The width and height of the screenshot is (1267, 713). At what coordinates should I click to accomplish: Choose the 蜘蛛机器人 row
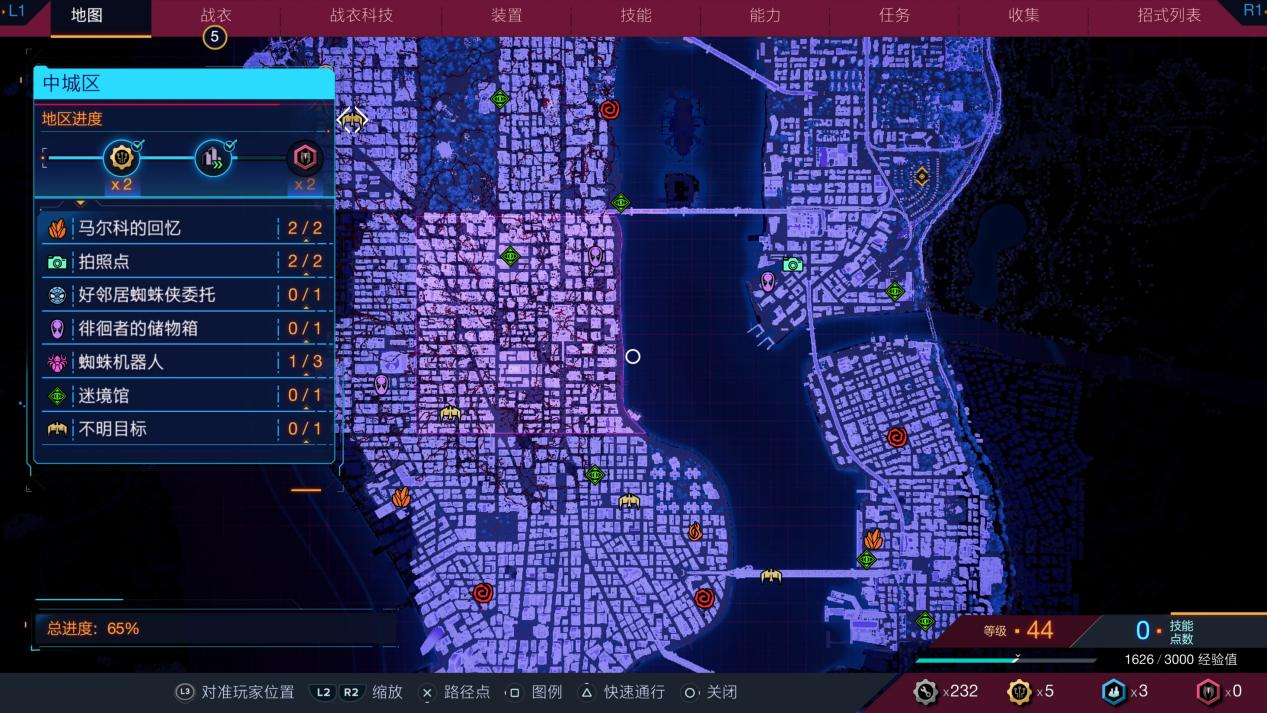[x=186, y=362]
